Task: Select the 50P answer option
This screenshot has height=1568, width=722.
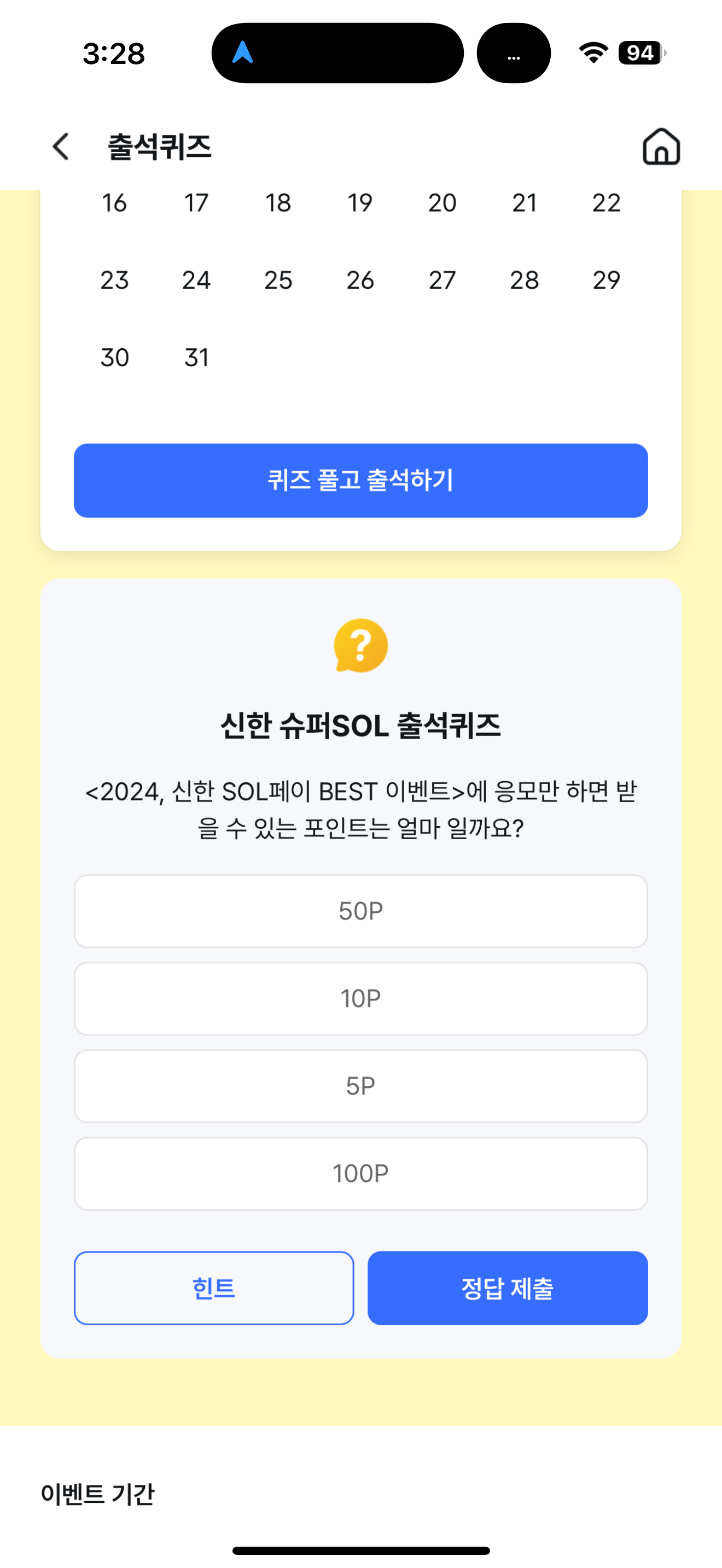Action: click(361, 911)
